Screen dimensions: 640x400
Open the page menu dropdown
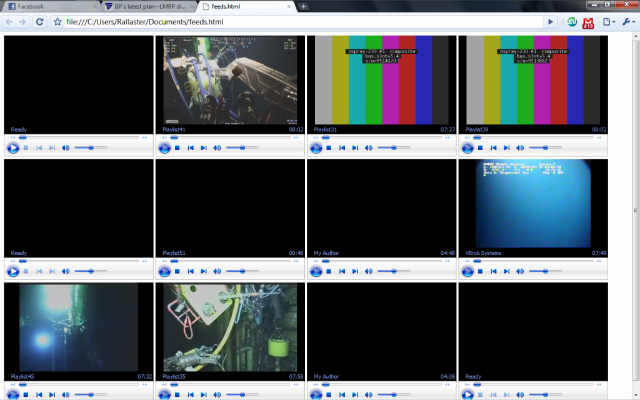[x=607, y=21]
